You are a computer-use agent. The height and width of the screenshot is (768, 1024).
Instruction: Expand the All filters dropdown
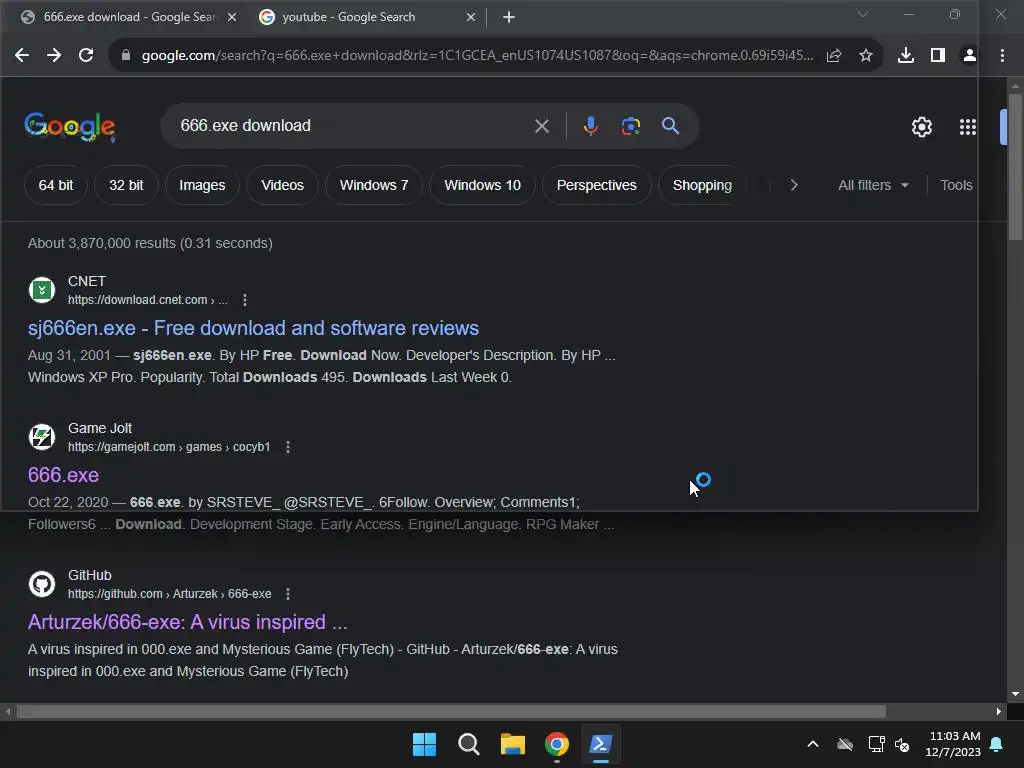pos(873,185)
